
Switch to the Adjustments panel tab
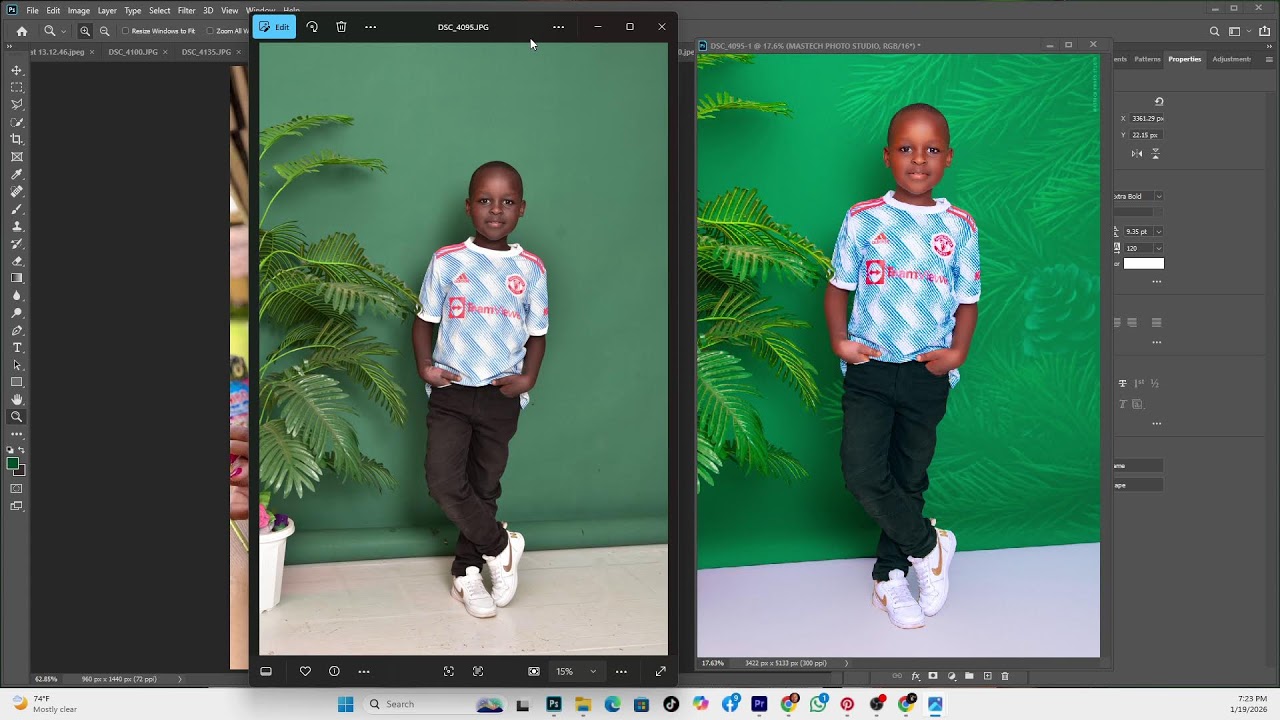(x=1231, y=59)
